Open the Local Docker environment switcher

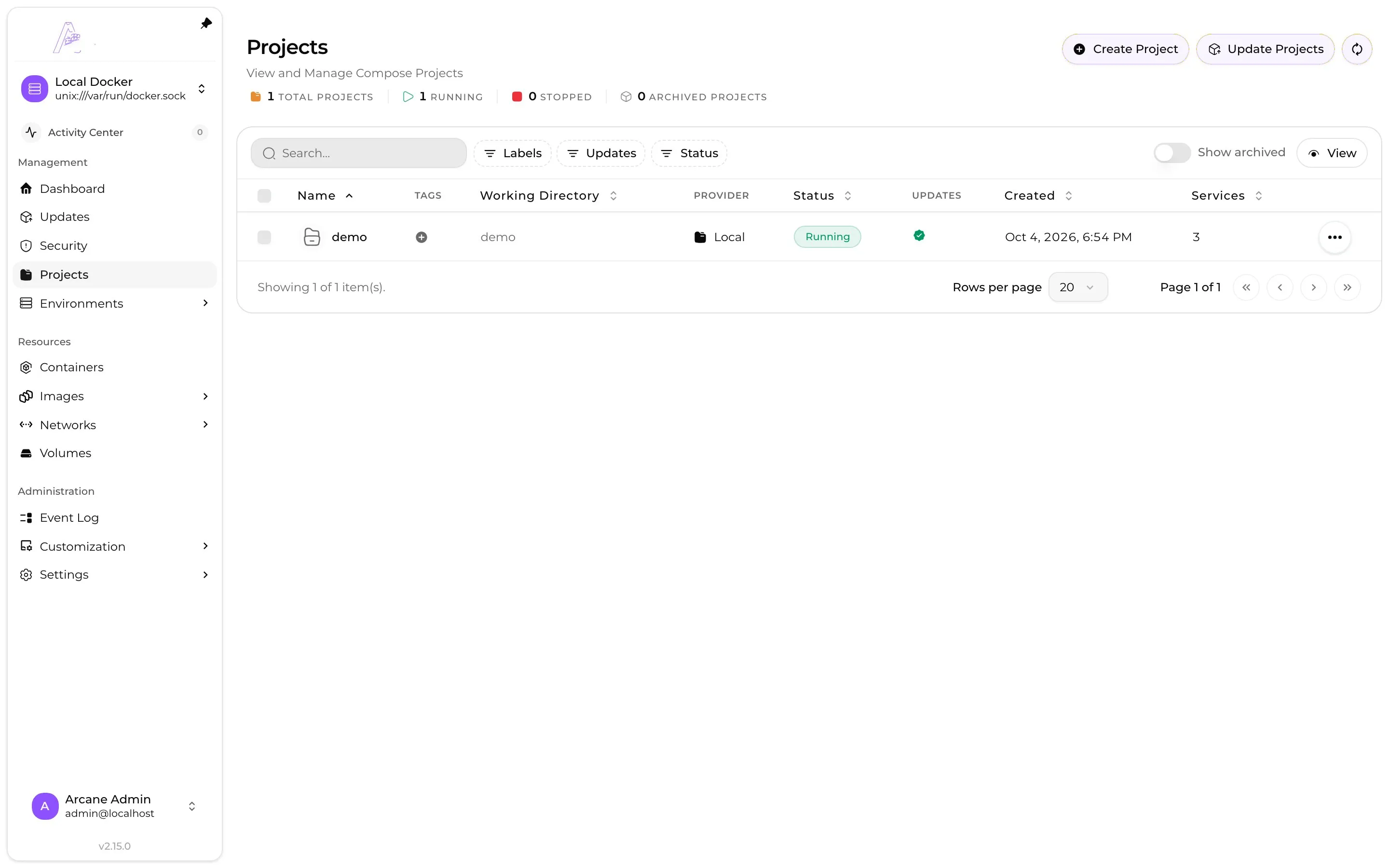pyautogui.click(x=115, y=88)
